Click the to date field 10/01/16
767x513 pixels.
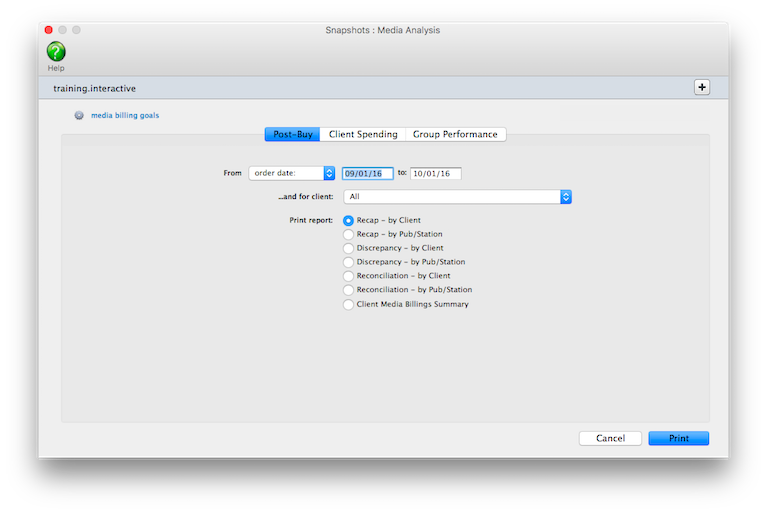[435, 173]
